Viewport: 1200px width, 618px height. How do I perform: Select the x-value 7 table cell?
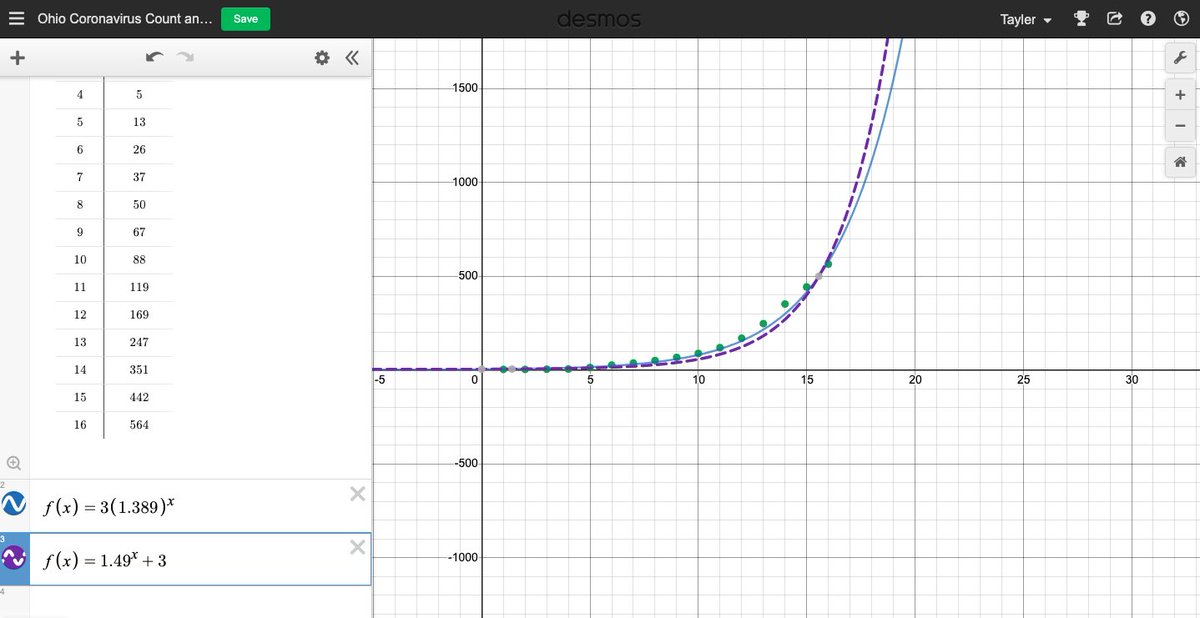80,177
